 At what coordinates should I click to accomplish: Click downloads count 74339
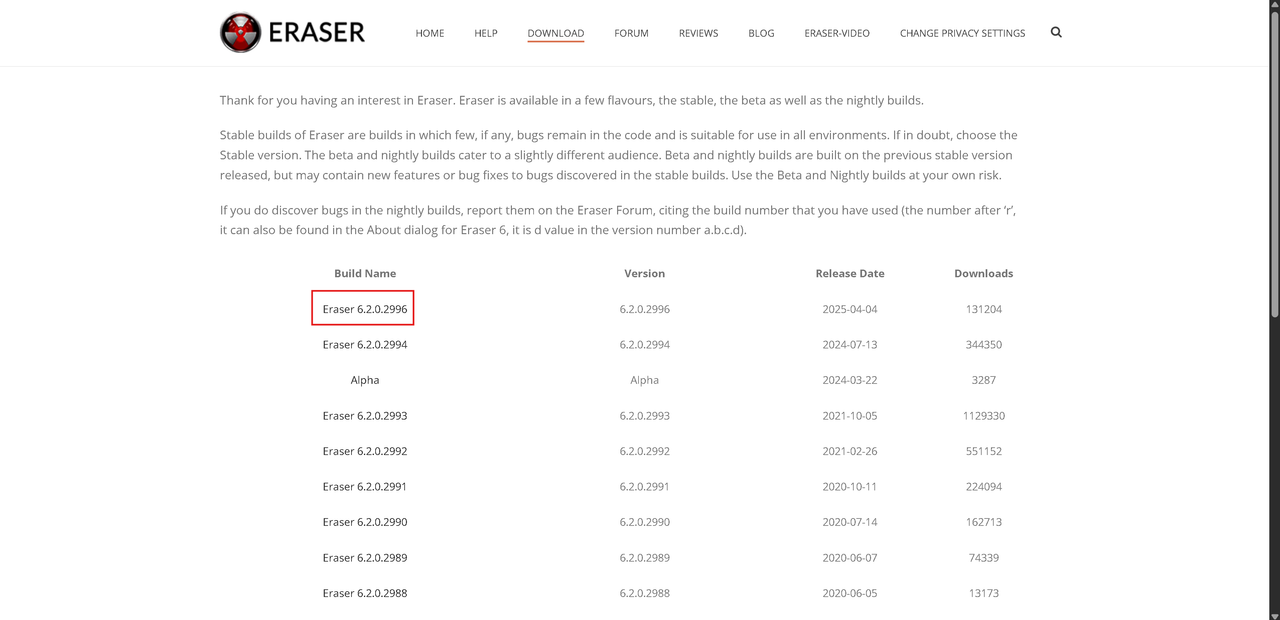coord(984,557)
